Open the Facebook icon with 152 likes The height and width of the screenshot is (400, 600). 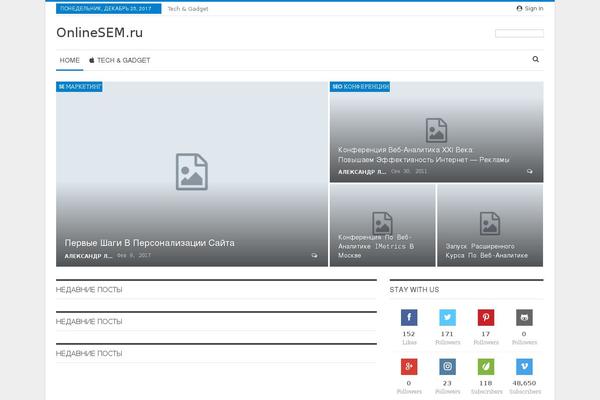[x=409, y=317]
